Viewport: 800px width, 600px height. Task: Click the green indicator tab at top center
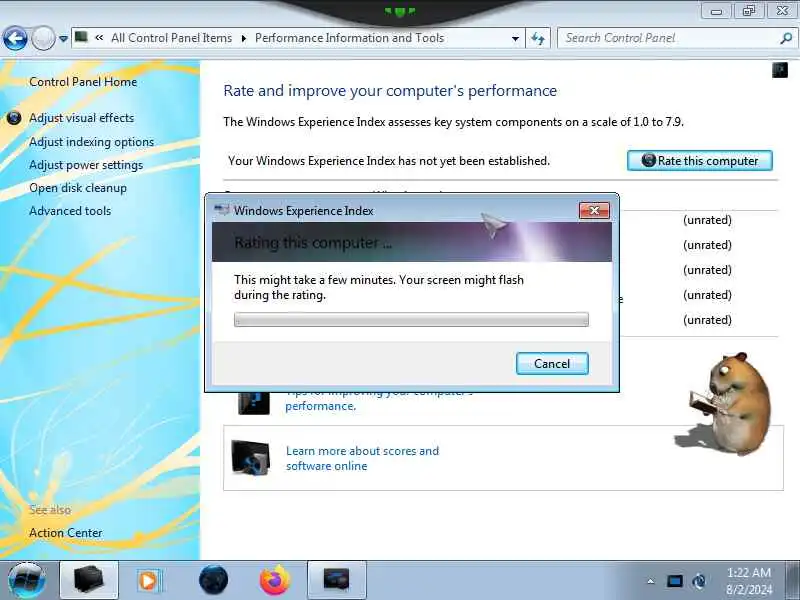pyautogui.click(x=400, y=10)
